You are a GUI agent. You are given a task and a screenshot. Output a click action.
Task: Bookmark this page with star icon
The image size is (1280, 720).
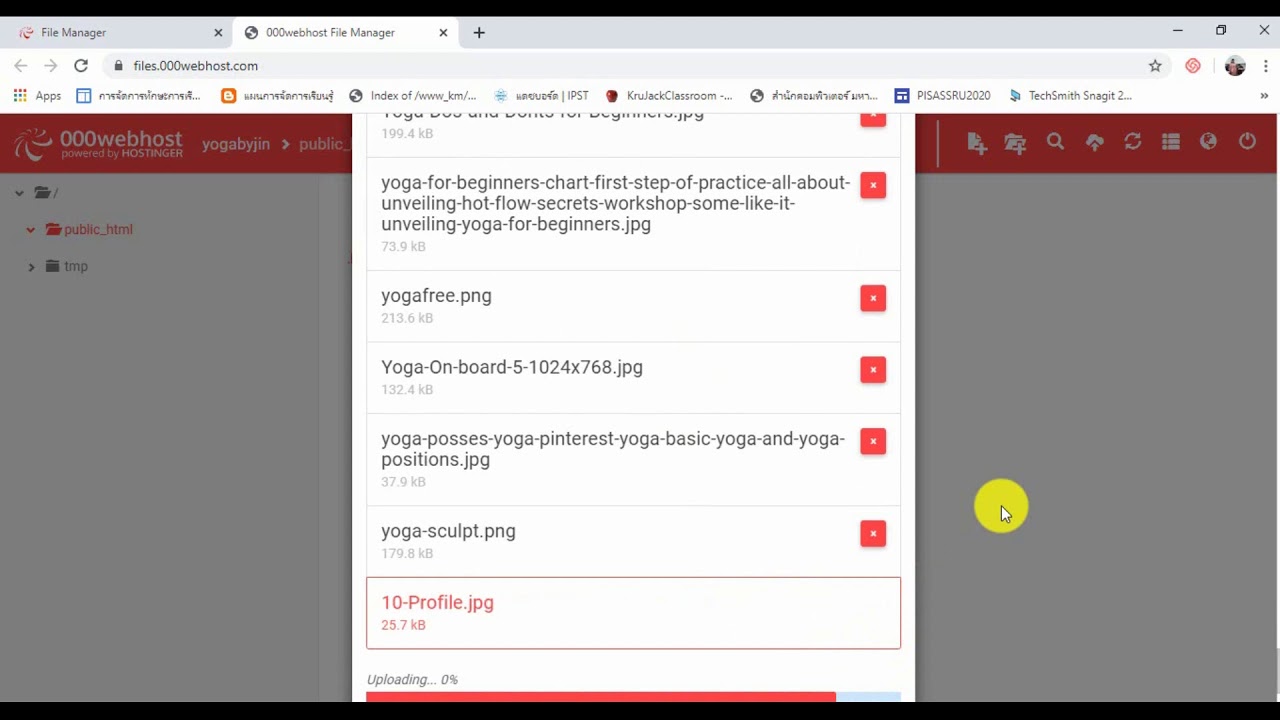(x=1155, y=66)
